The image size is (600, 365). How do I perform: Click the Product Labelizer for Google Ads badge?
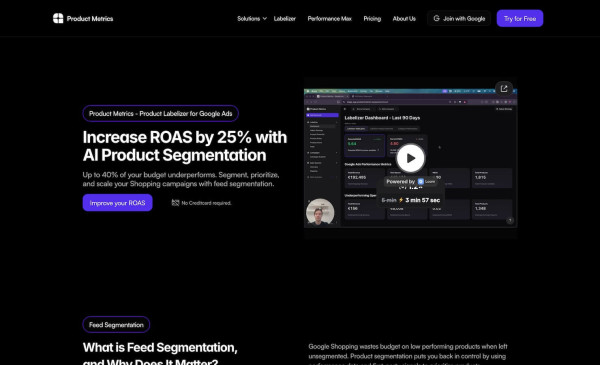pos(161,113)
